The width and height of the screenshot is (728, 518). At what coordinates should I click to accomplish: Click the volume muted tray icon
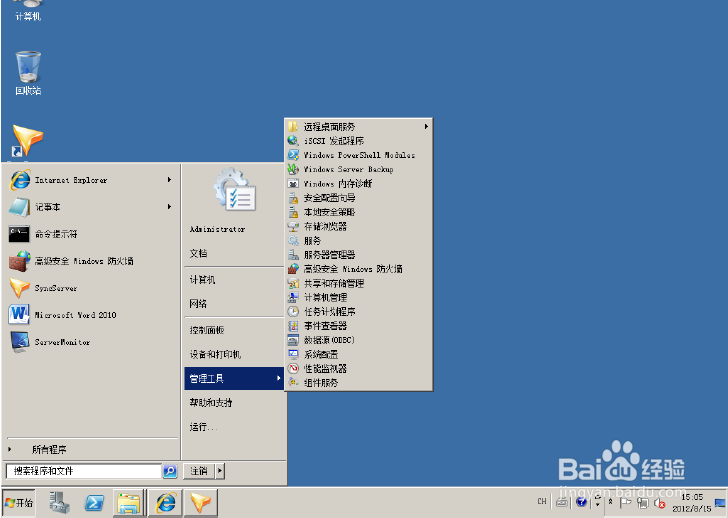[660, 503]
